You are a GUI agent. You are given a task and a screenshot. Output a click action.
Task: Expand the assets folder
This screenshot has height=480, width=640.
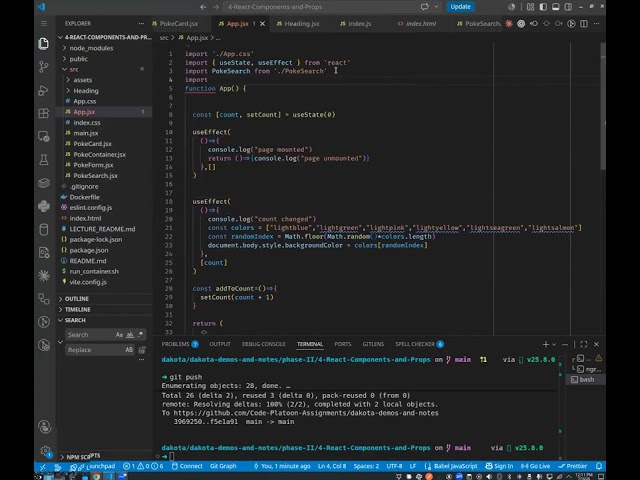[80, 80]
